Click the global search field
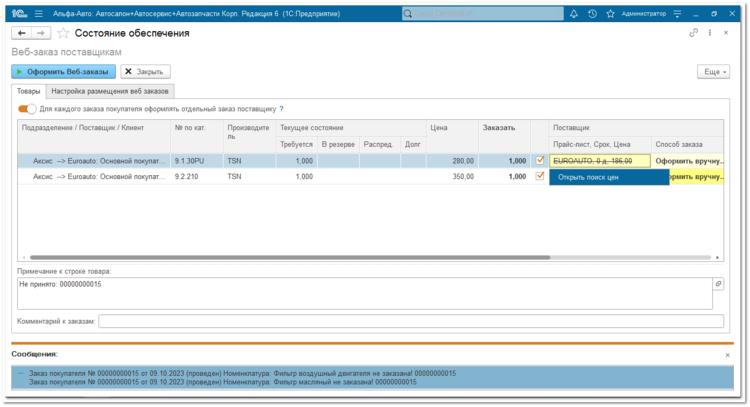Viewport: 750px width, 407px height. 483,14
